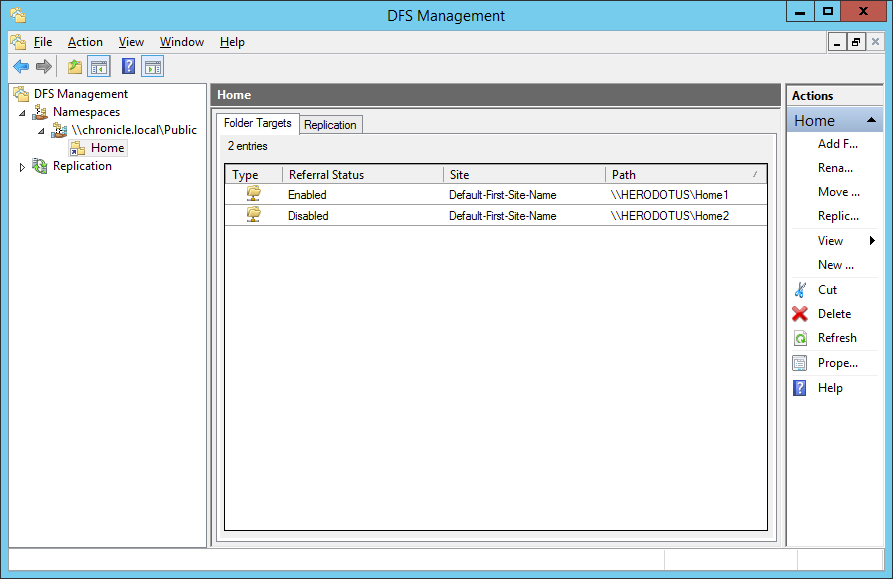Image resolution: width=893 pixels, height=580 pixels.
Task: Click the Back arrow toolbar icon
Action: click(x=20, y=67)
